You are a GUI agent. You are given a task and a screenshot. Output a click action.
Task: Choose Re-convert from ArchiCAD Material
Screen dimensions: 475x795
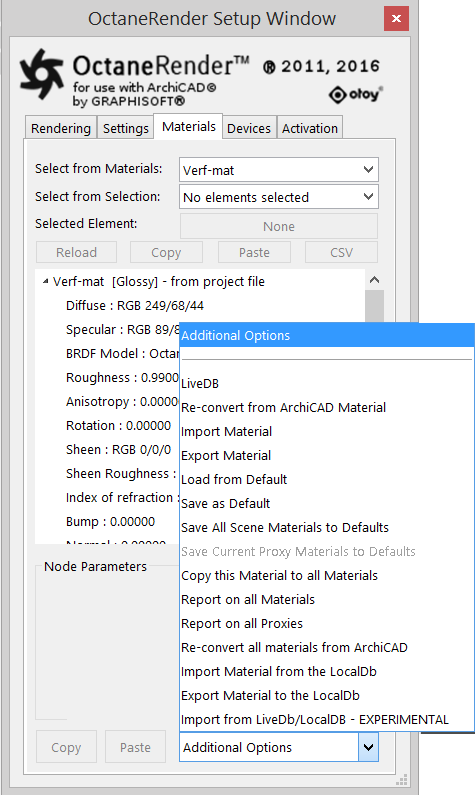(327, 408)
